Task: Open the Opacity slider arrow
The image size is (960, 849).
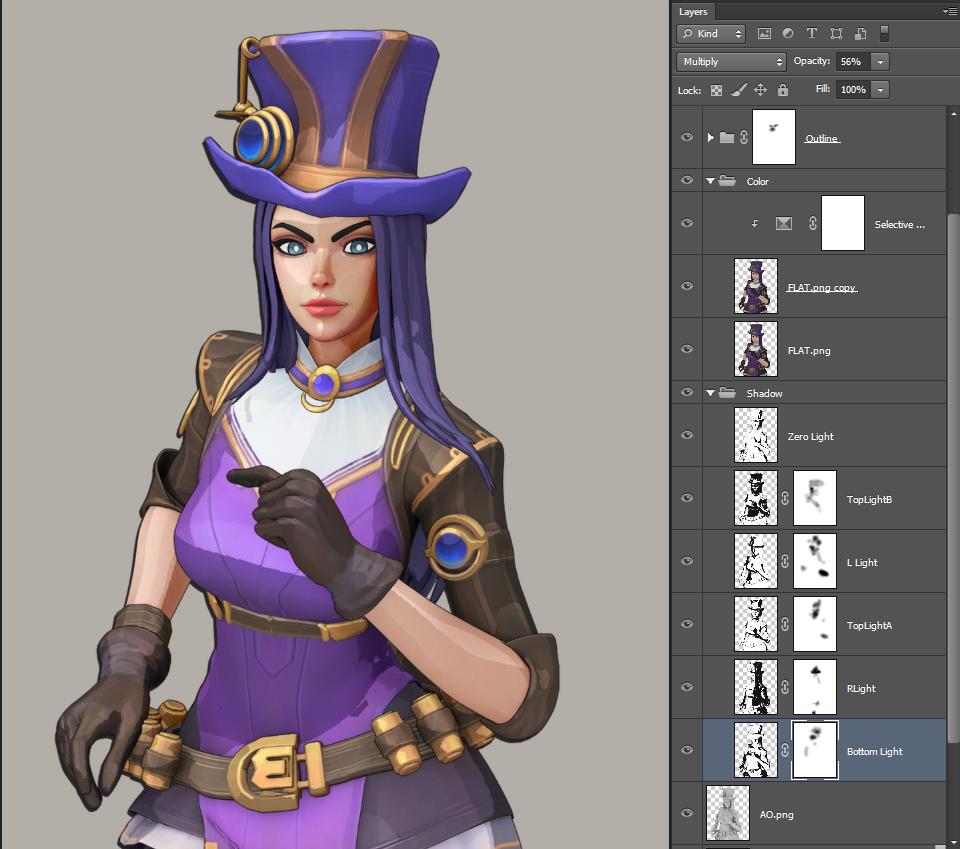Action: (x=880, y=61)
